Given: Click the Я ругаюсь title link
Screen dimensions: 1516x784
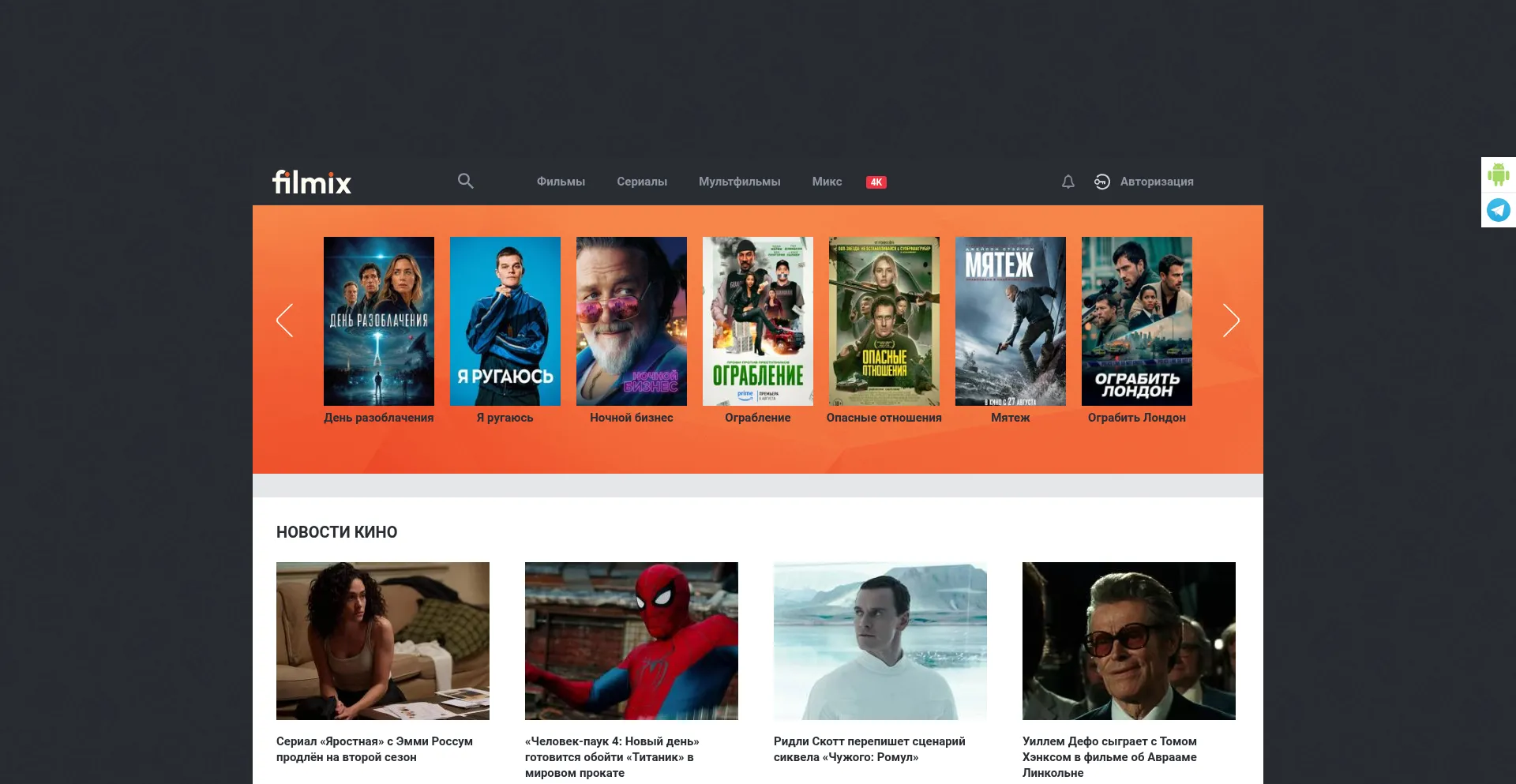Looking at the screenshot, I should [505, 418].
